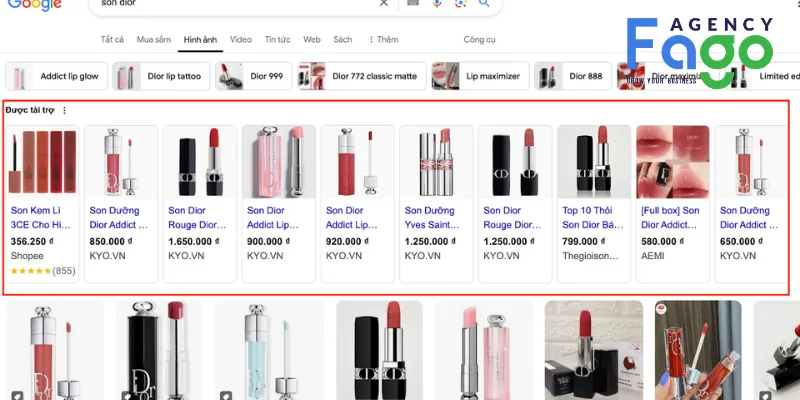The height and width of the screenshot is (400, 800).
Task: Pick the Dior 888 chip
Action: pyautogui.click(x=573, y=76)
